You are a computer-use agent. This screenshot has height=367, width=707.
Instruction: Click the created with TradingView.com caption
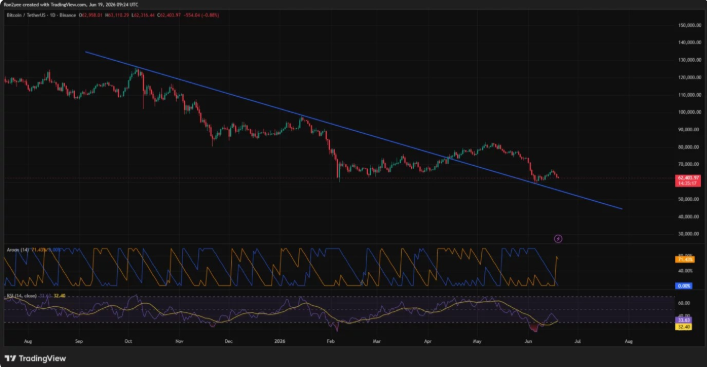71,5
